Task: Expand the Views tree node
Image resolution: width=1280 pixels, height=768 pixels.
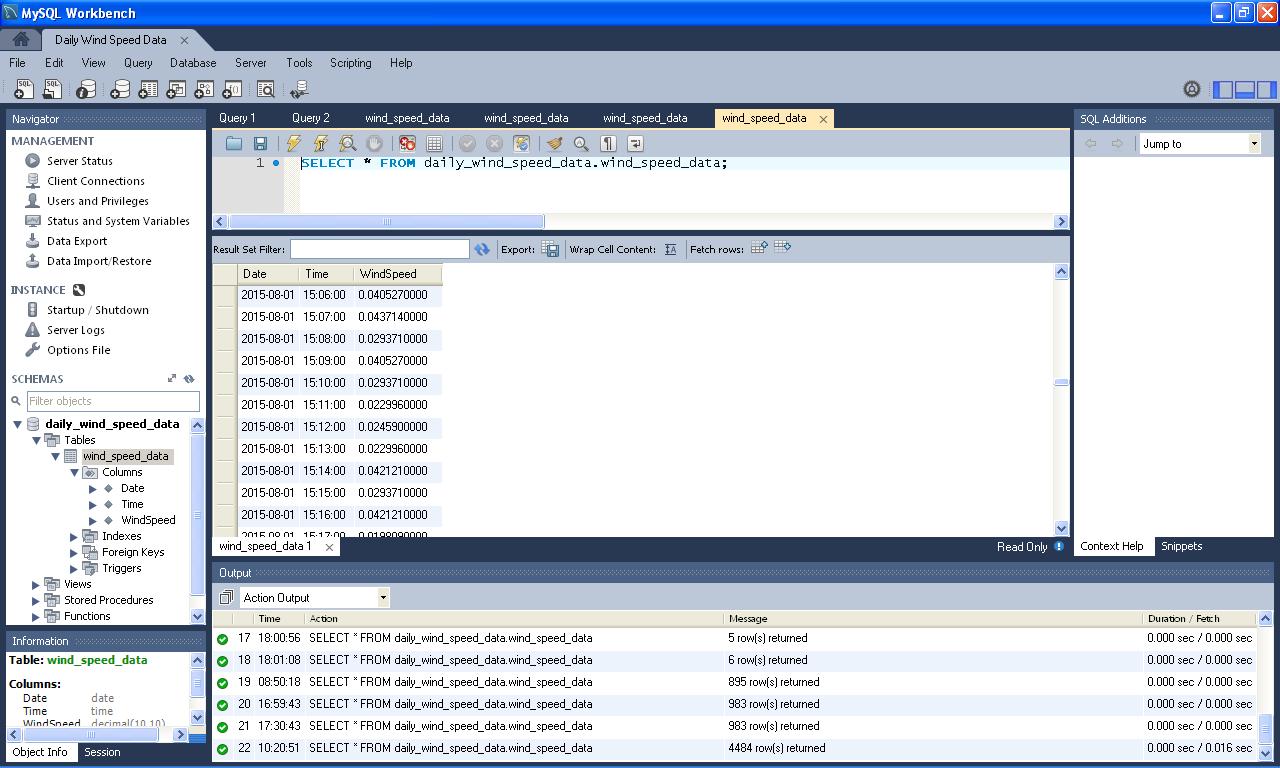Action: click(36, 584)
